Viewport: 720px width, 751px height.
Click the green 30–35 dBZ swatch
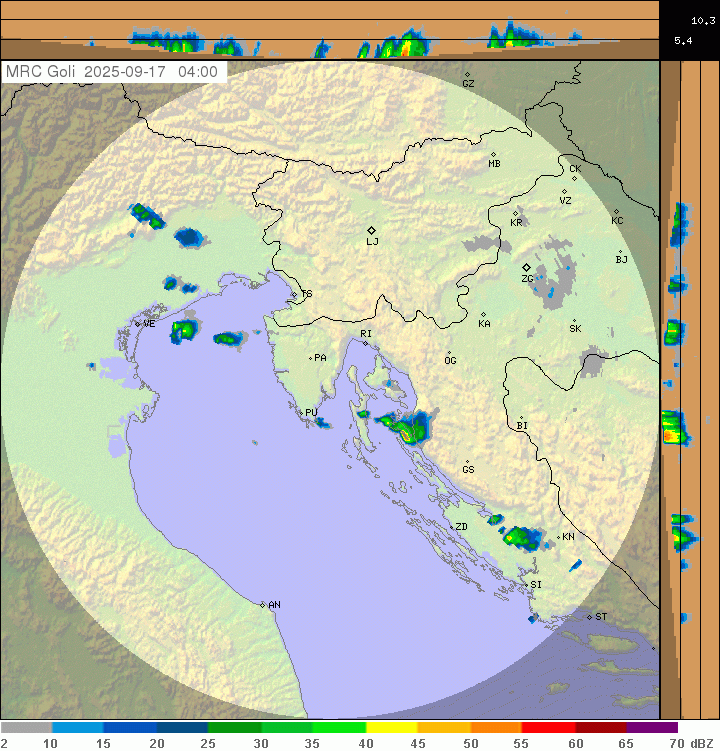click(286, 728)
